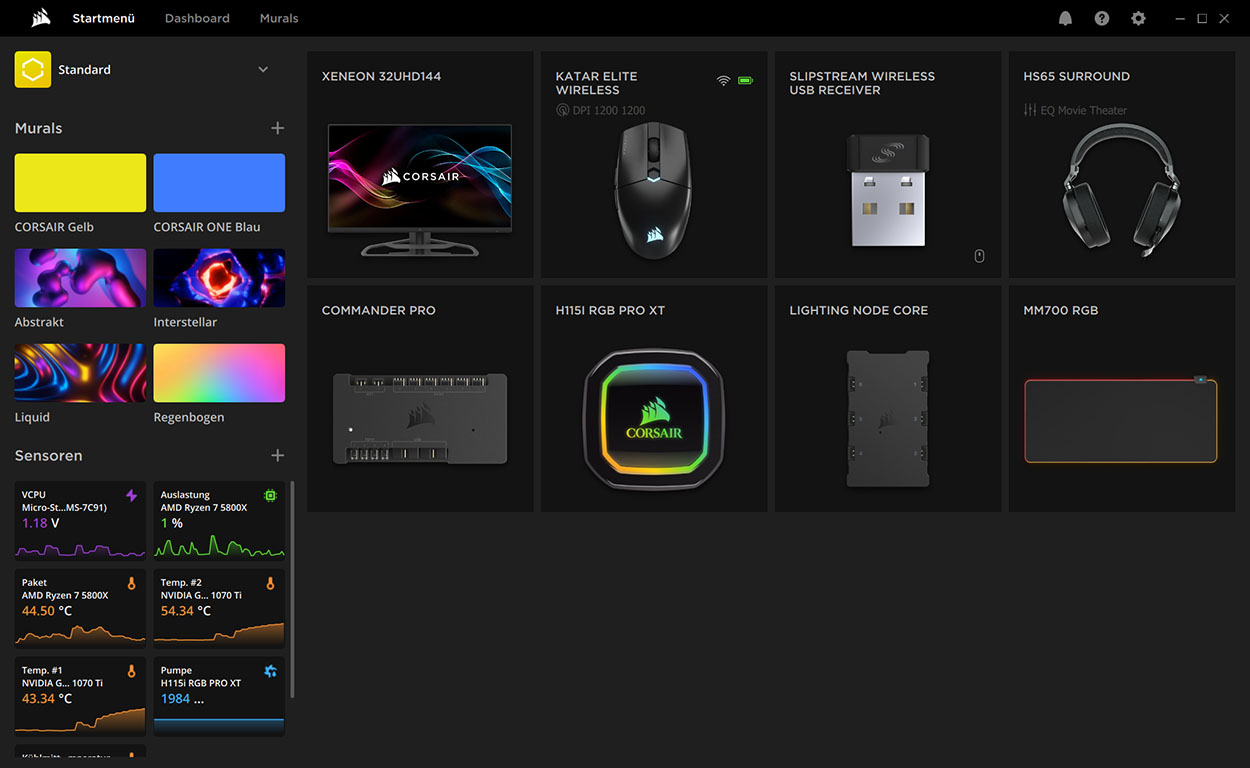Minimize the iCUE window
Image resolution: width=1250 pixels, height=768 pixels.
1181,18
